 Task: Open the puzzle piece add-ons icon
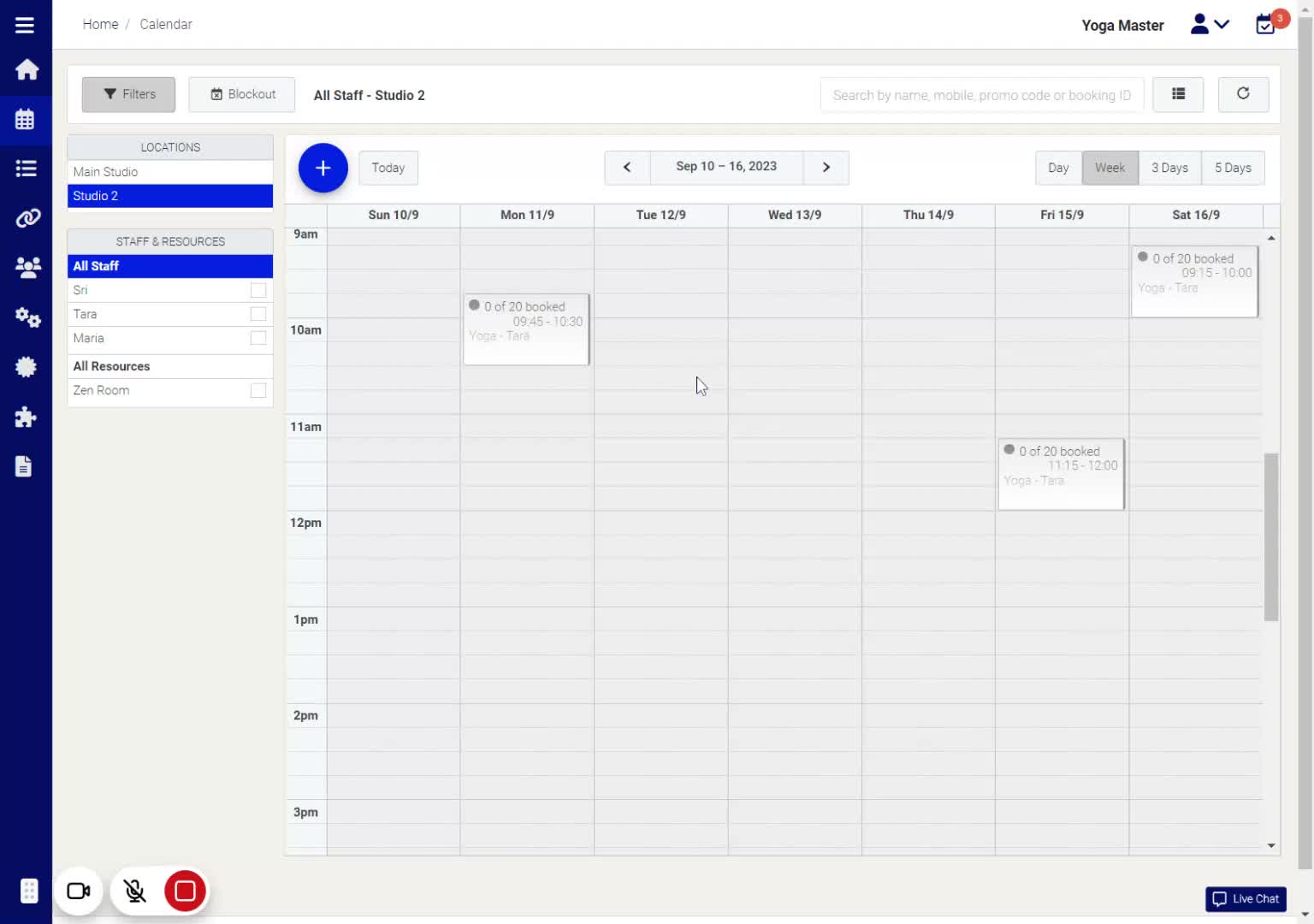click(26, 417)
